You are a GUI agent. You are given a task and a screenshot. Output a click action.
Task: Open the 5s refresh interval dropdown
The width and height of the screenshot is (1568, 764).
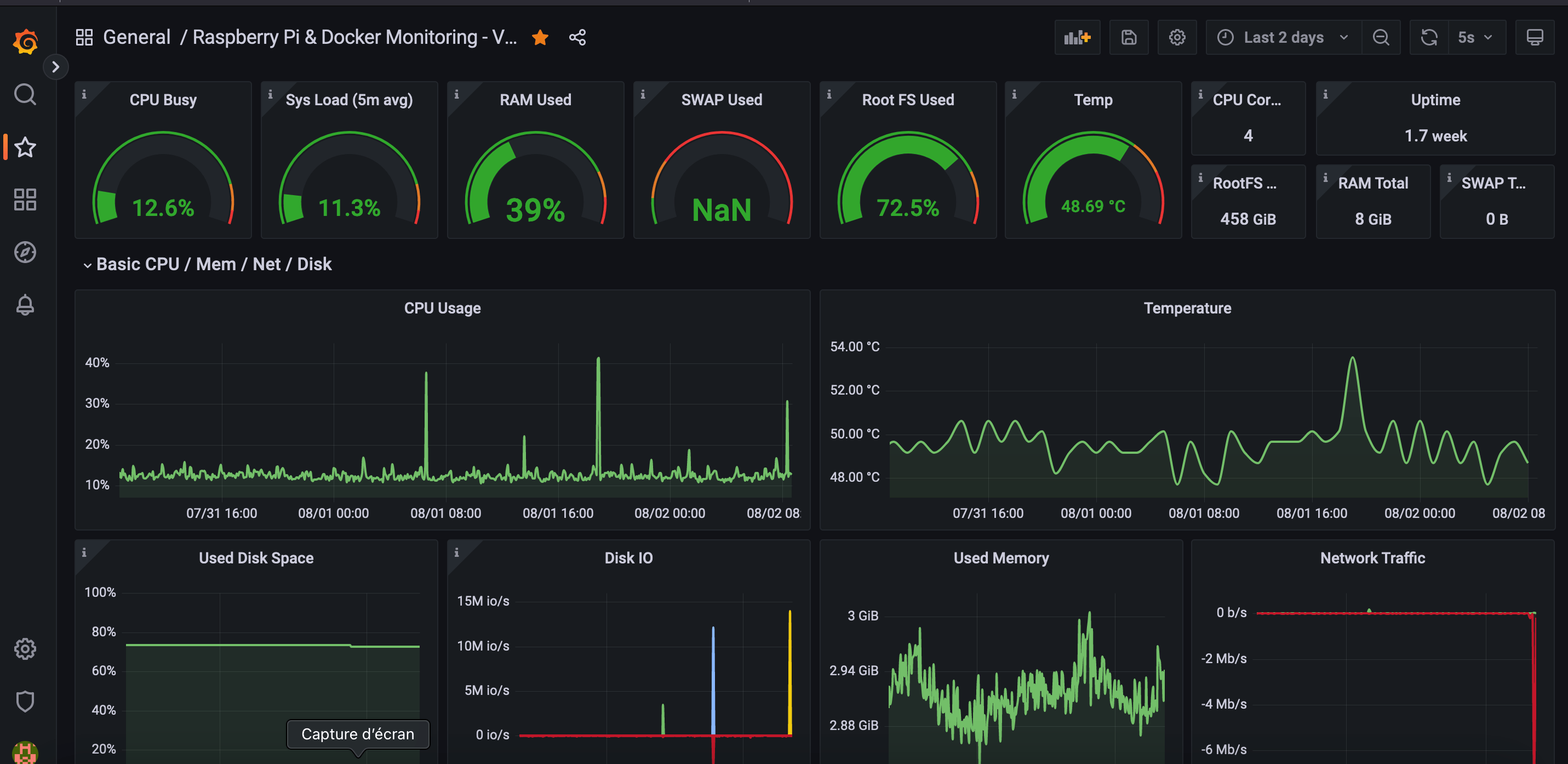(x=1475, y=38)
